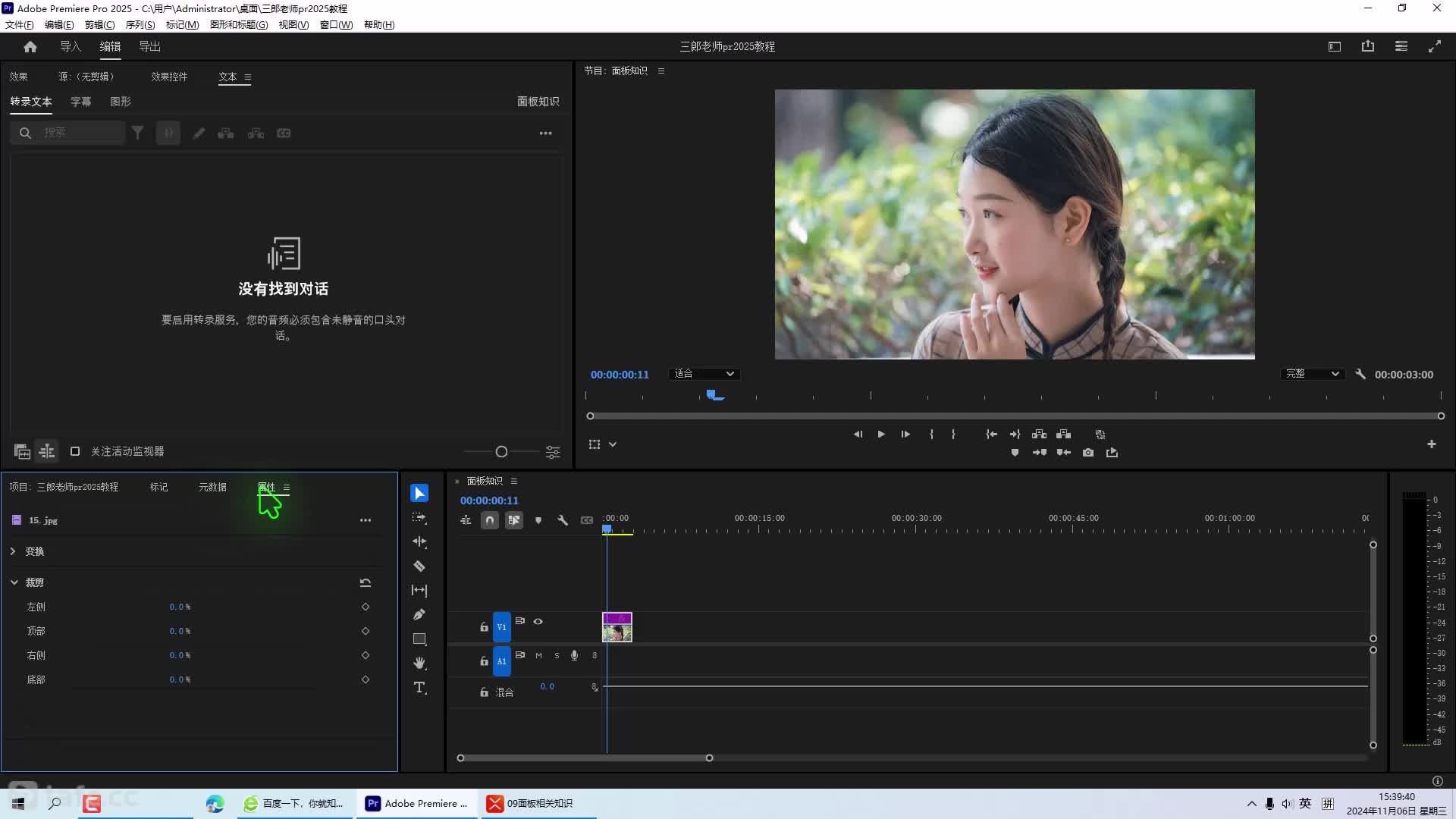Viewport: 1456px width, 819px height.
Task: Click the Program Monitor playhead marker
Action: (x=712, y=394)
